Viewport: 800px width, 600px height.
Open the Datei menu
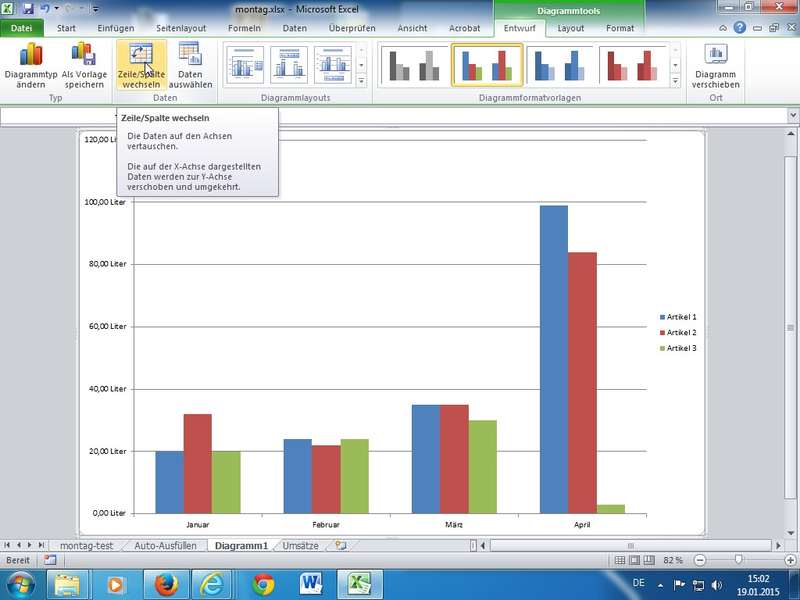[x=21, y=28]
